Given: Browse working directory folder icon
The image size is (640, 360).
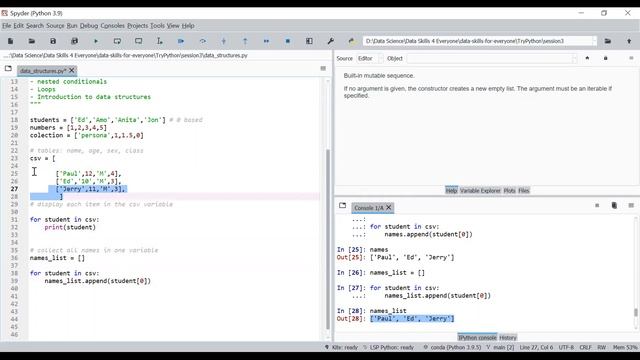Looking at the screenshot, I should point(608,41).
